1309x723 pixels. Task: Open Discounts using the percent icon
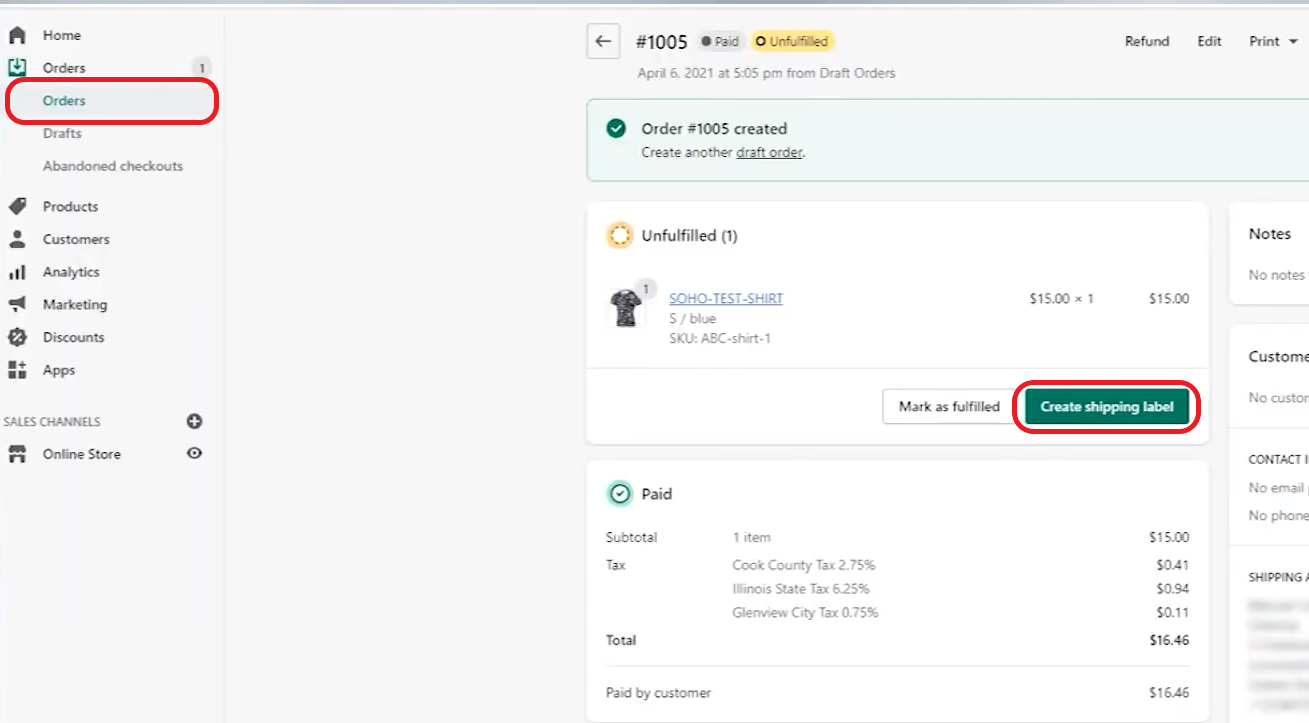[x=19, y=337]
